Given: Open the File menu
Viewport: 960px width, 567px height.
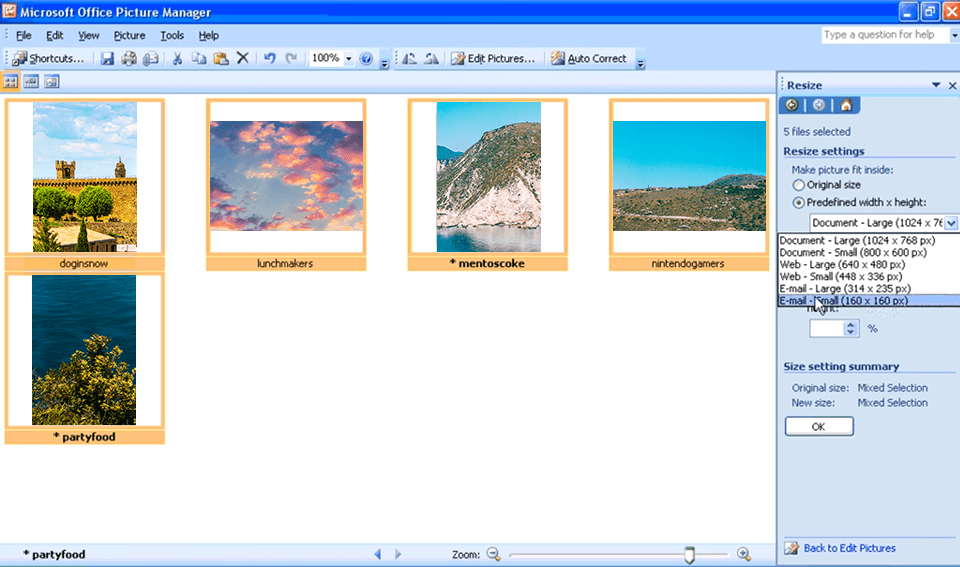Looking at the screenshot, I should pyautogui.click(x=23, y=36).
